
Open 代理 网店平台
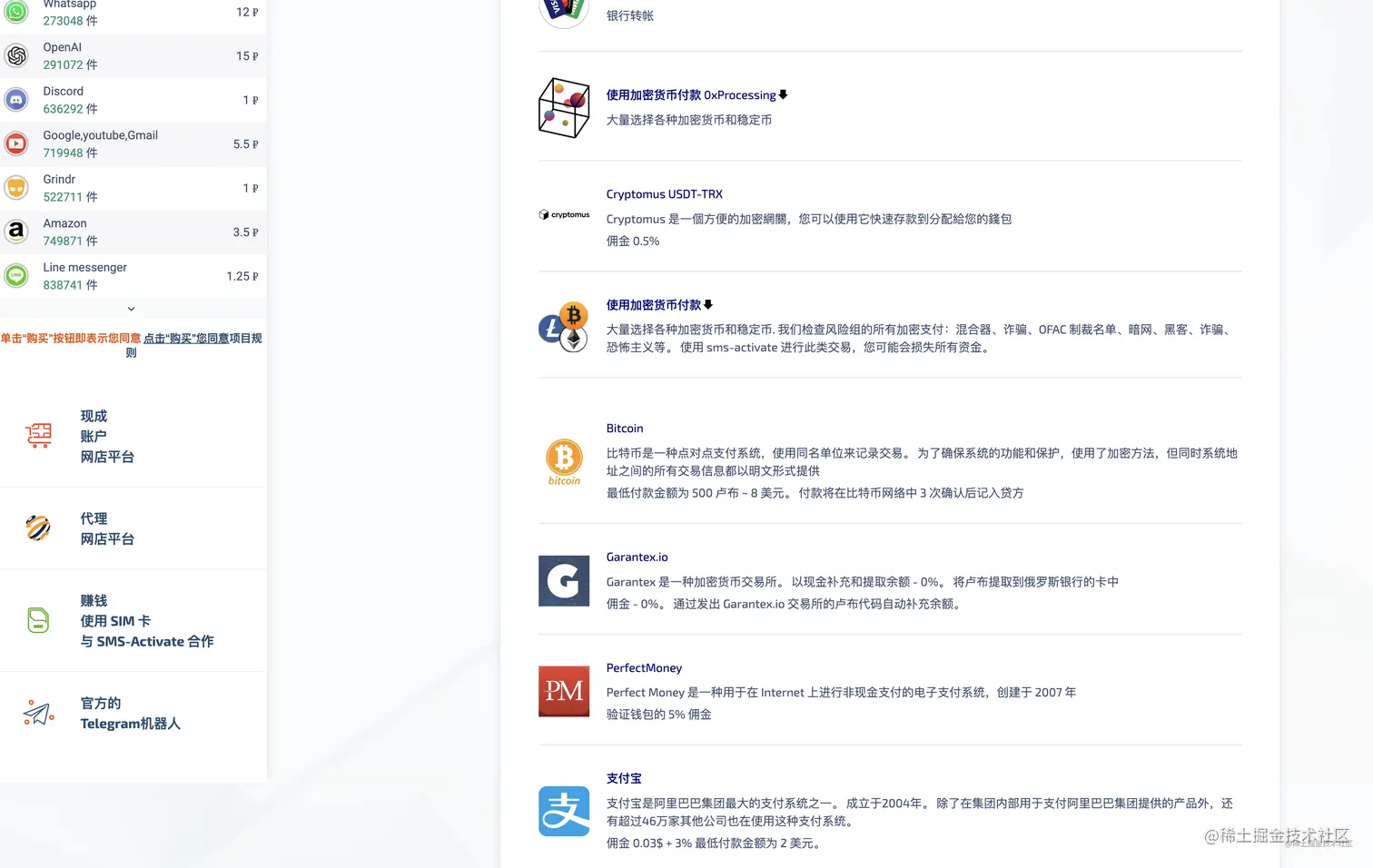coord(107,528)
